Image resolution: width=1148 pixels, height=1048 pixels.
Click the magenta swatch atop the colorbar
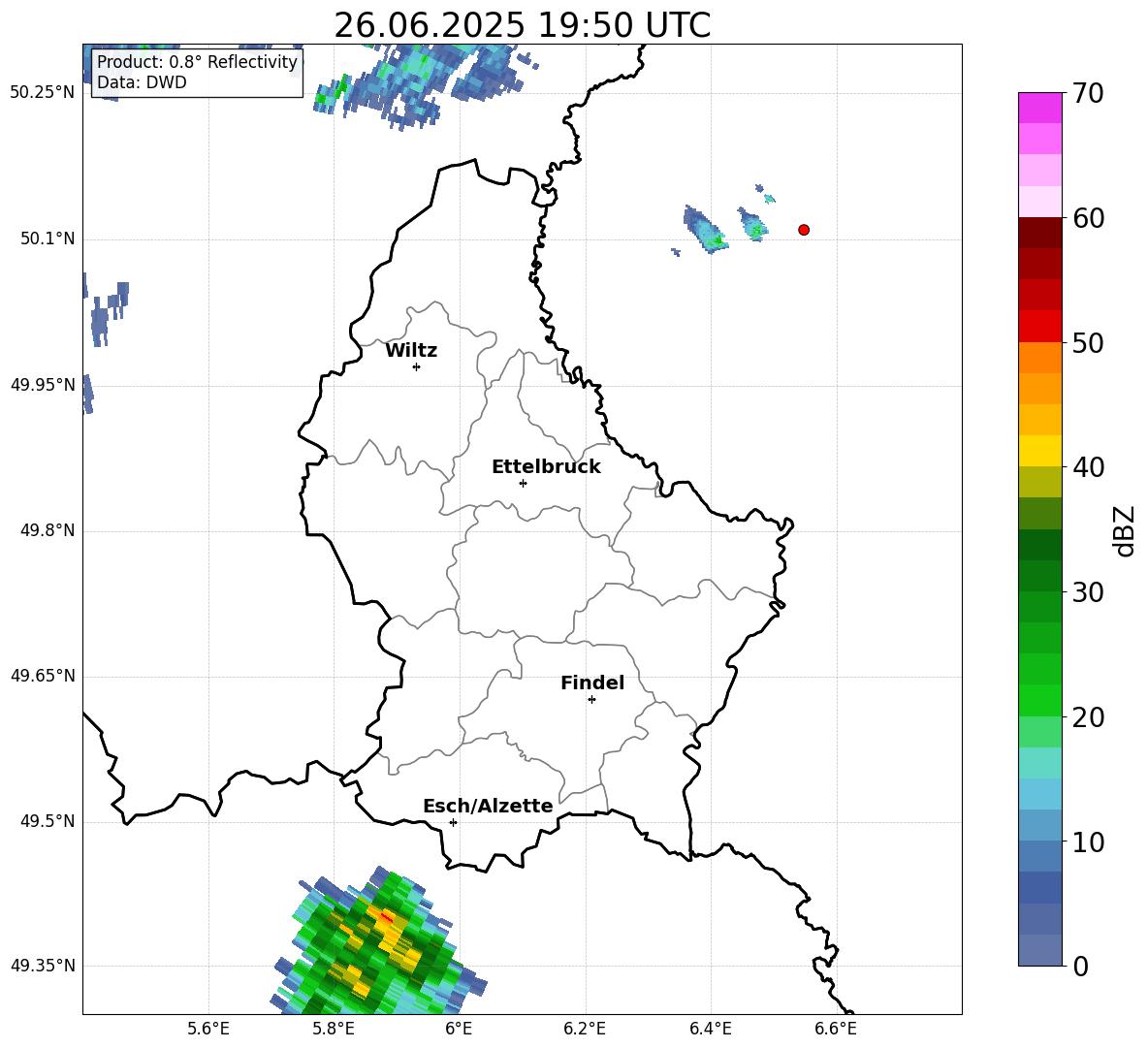[1039, 108]
